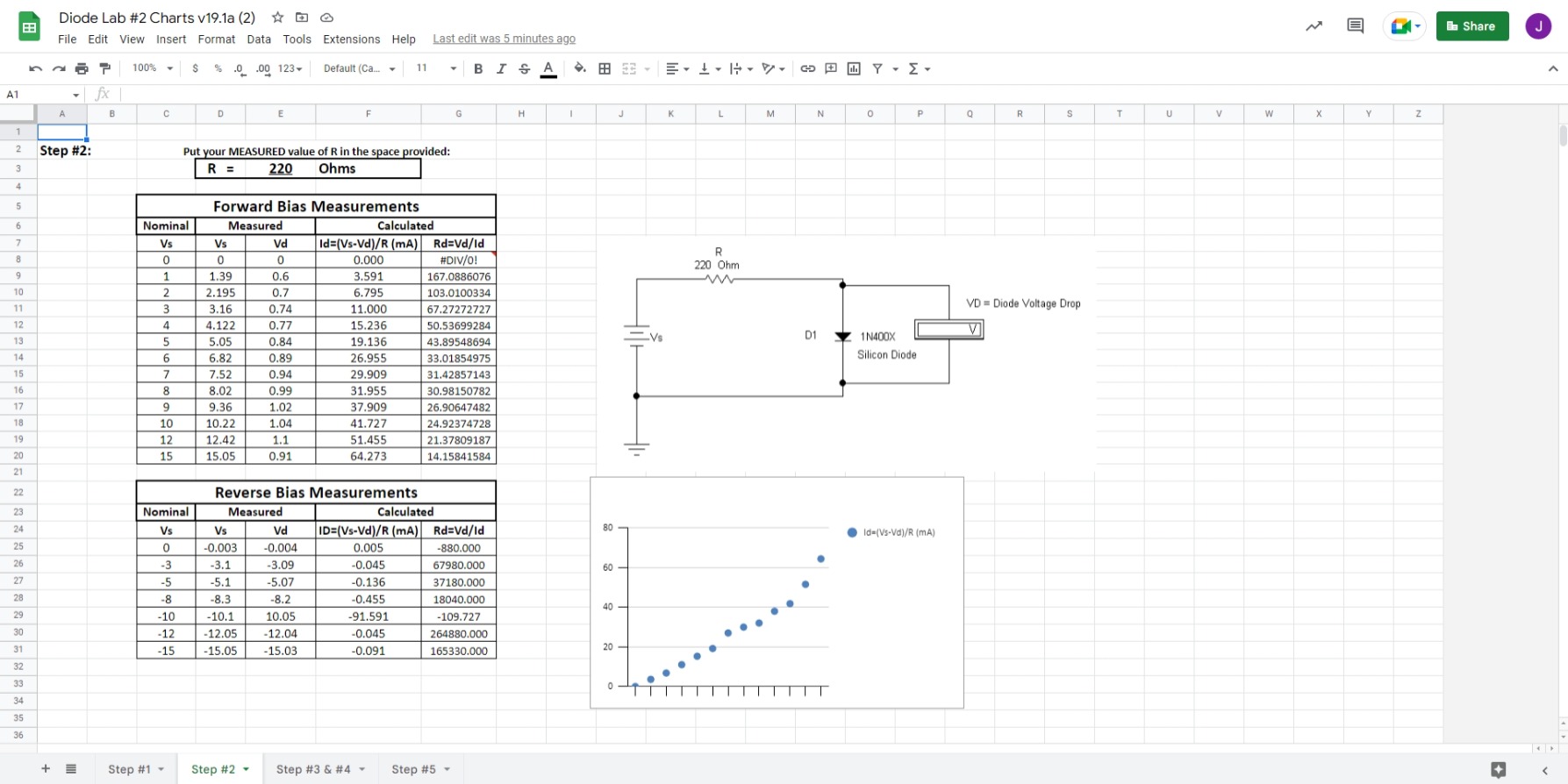1568x784 pixels.
Task: Click the merge cells icon
Action: 629,68
